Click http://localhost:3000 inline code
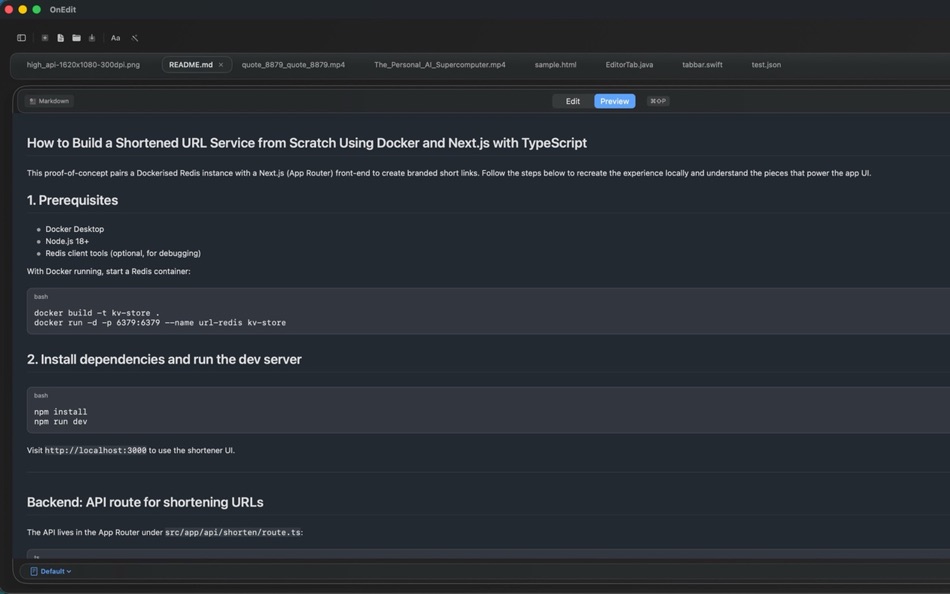The width and height of the screenshot is (950, 594). (96, 450)
